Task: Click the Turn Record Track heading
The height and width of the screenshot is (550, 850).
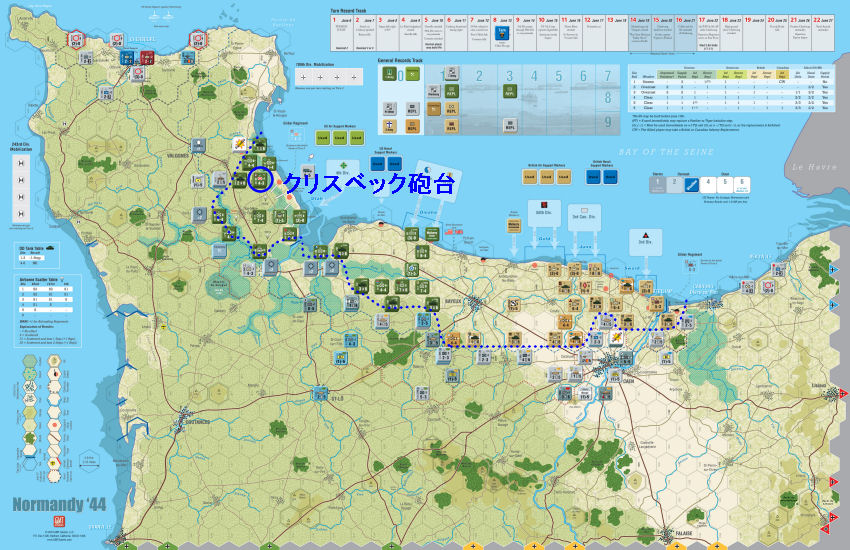Action: [x=349, y=10]
